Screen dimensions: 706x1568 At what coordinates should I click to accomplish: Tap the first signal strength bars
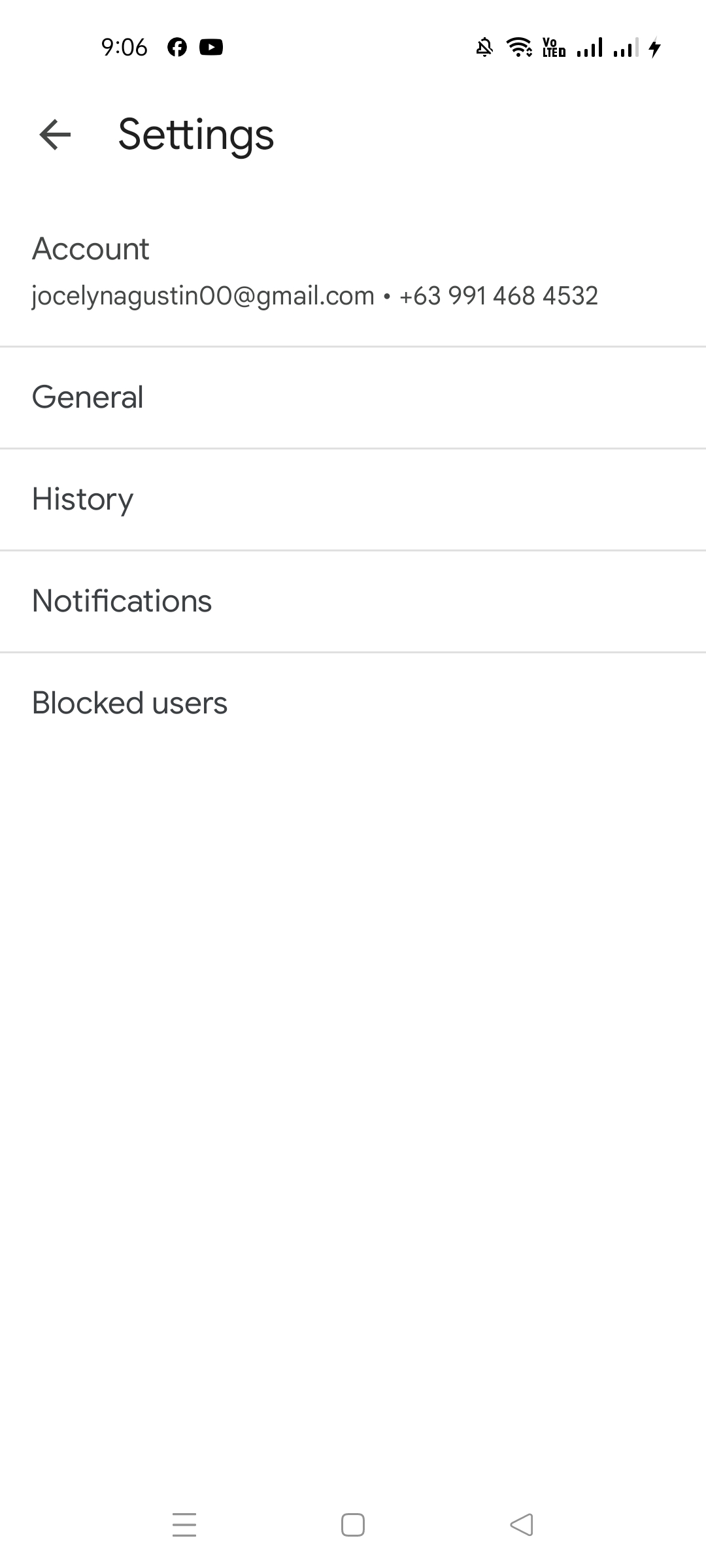(590, 48)
